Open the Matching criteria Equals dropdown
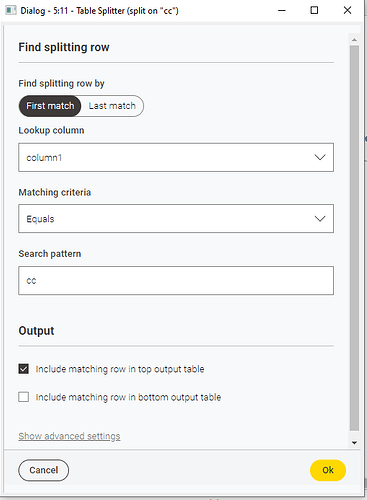This screenshot has width=367, height=500. (x=176, y=219)
